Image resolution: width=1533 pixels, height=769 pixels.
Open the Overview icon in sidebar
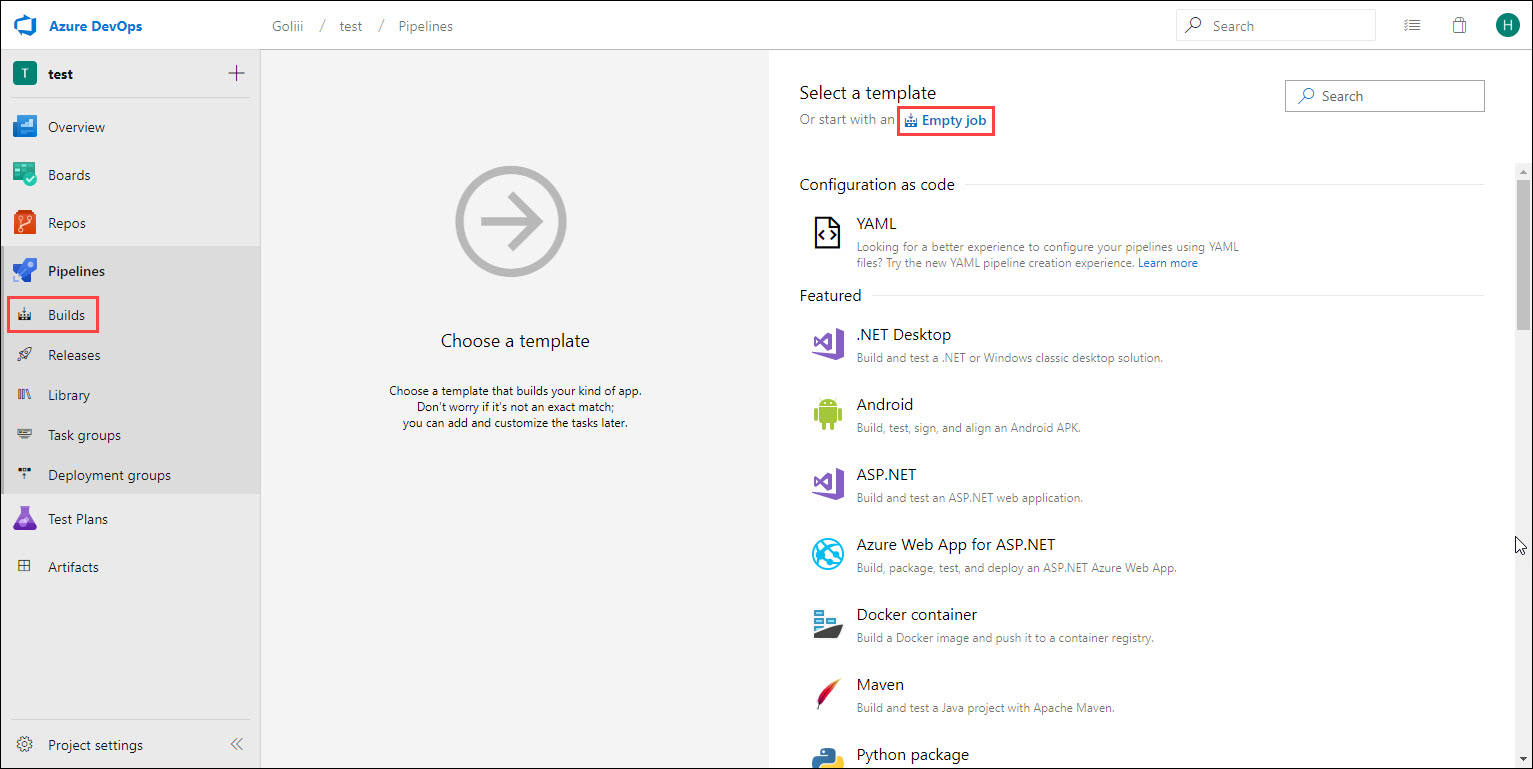click(x=25, y=127)
